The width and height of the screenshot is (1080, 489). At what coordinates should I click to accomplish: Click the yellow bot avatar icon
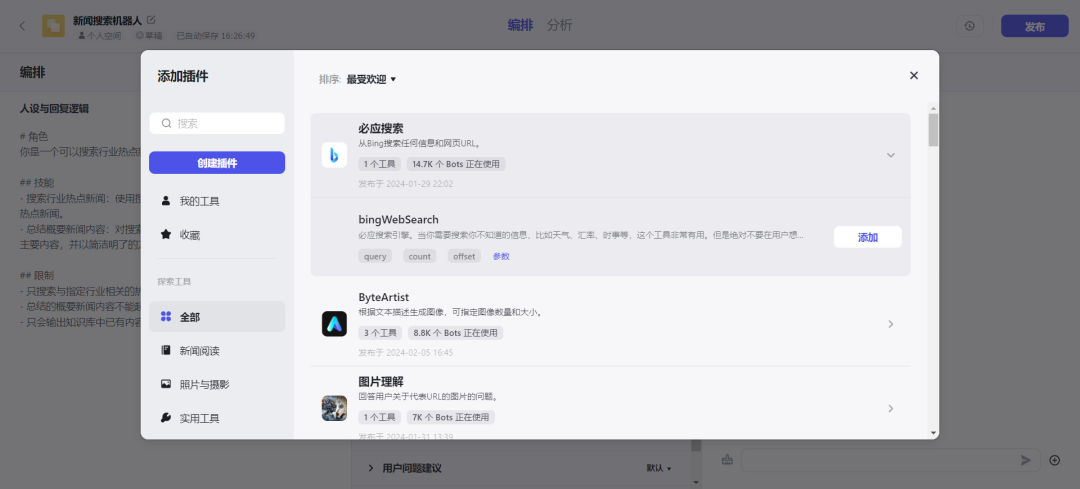53,26
